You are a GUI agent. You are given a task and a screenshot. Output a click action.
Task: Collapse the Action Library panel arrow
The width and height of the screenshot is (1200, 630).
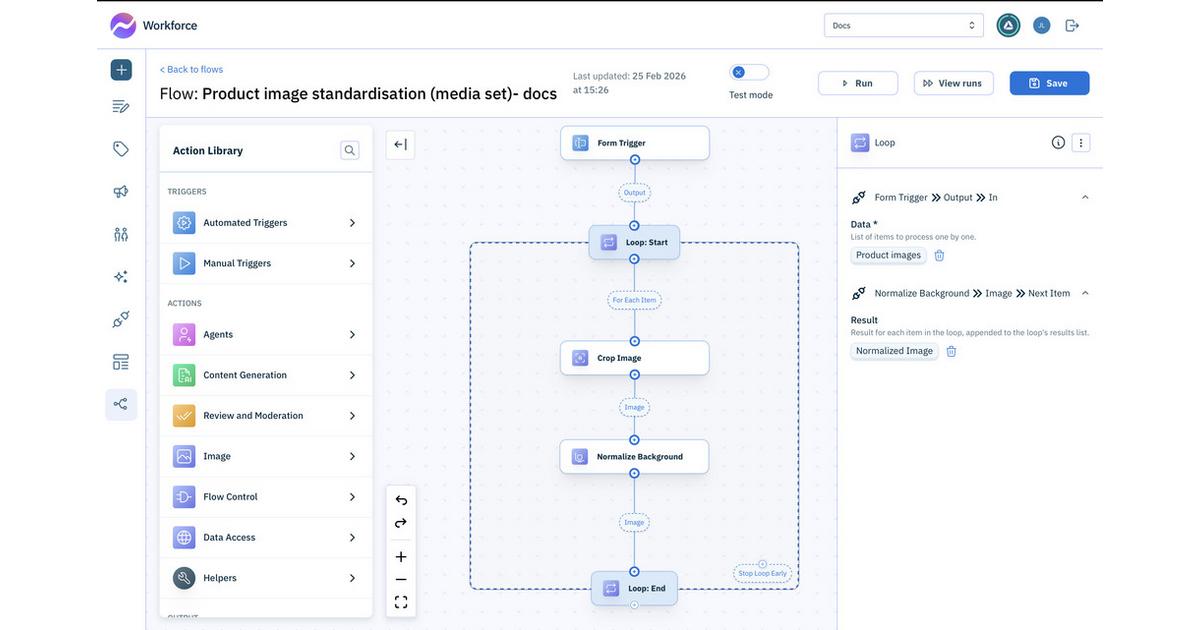pyautogui.click(x=400, y=145)
